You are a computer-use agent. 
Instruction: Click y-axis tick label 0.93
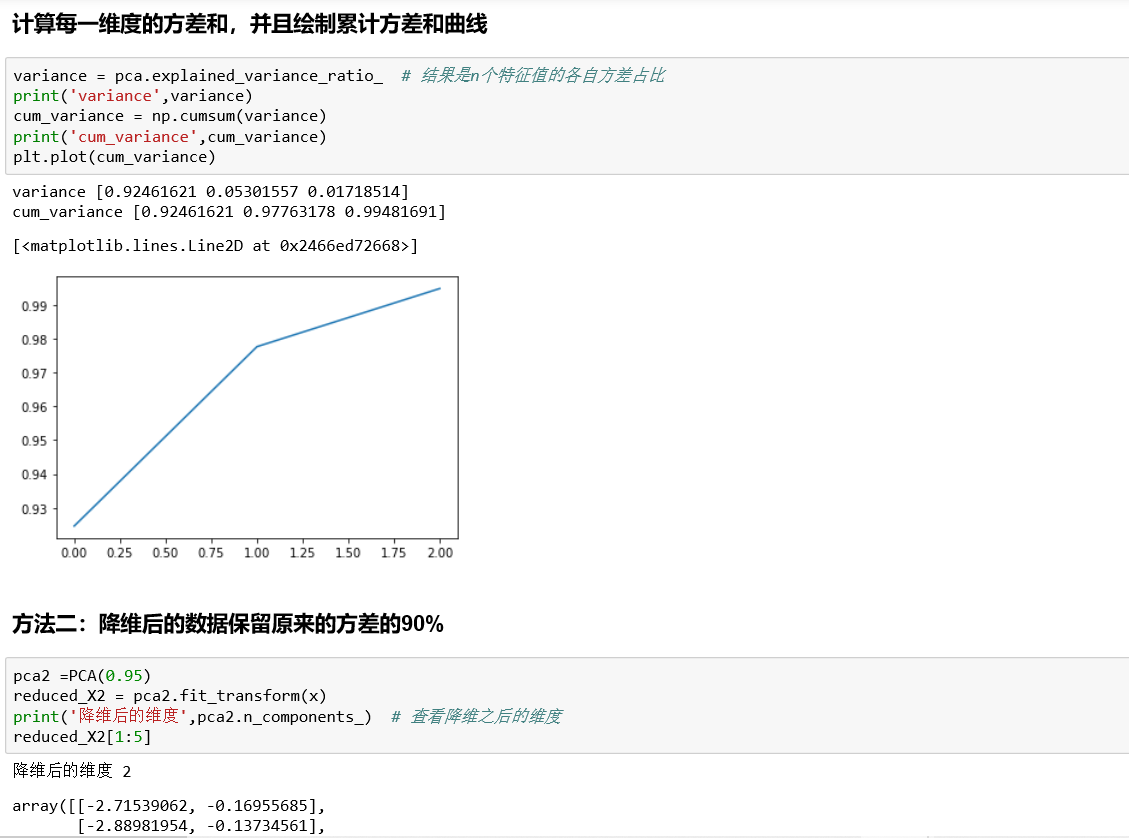pos(34,509)
